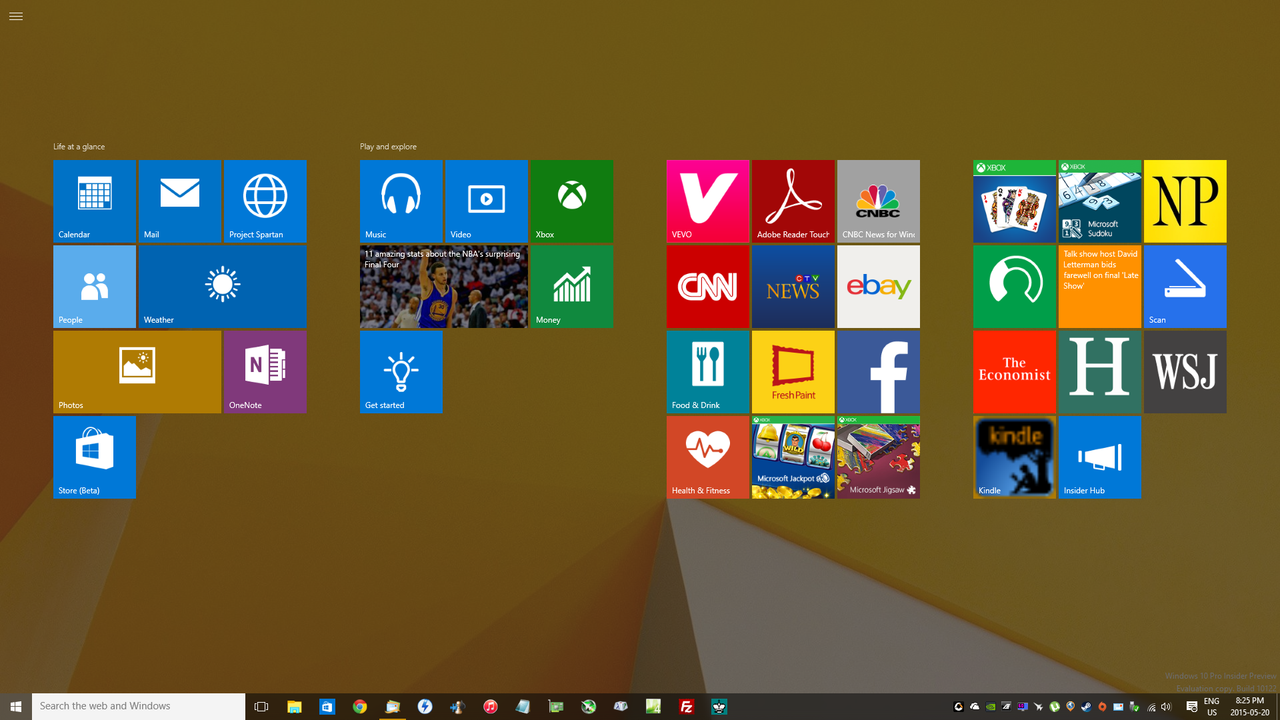Launch the Fresh Paint tile
The width and height of the screenshot is (1280, 720).
[793, 372]
